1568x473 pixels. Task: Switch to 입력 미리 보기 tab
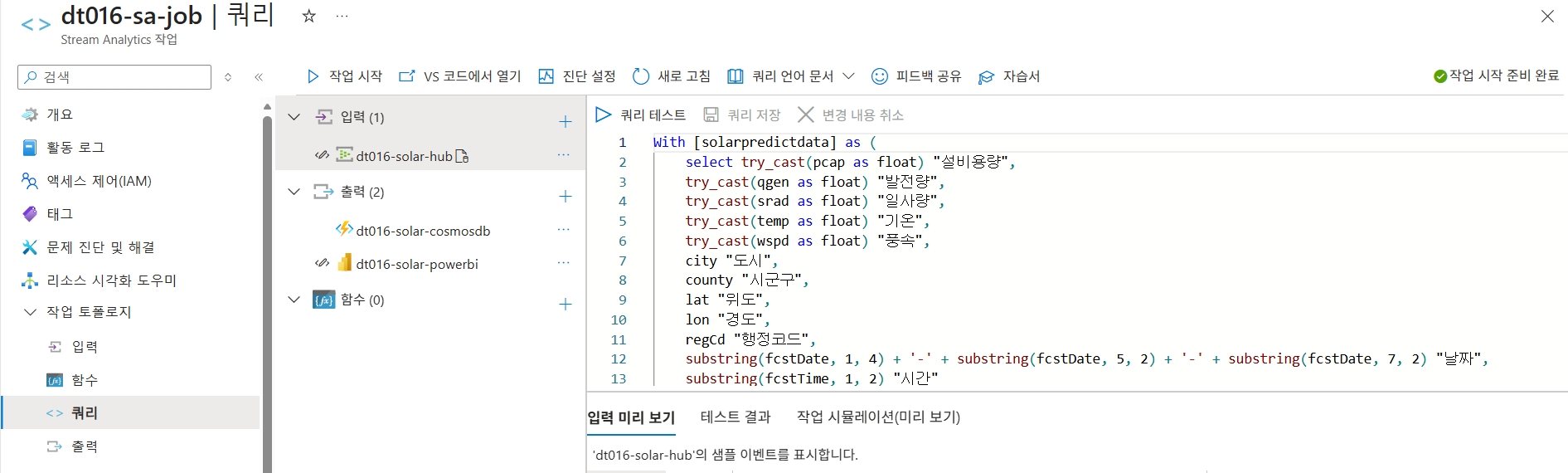pyautogui.click(x=631, y=417)
